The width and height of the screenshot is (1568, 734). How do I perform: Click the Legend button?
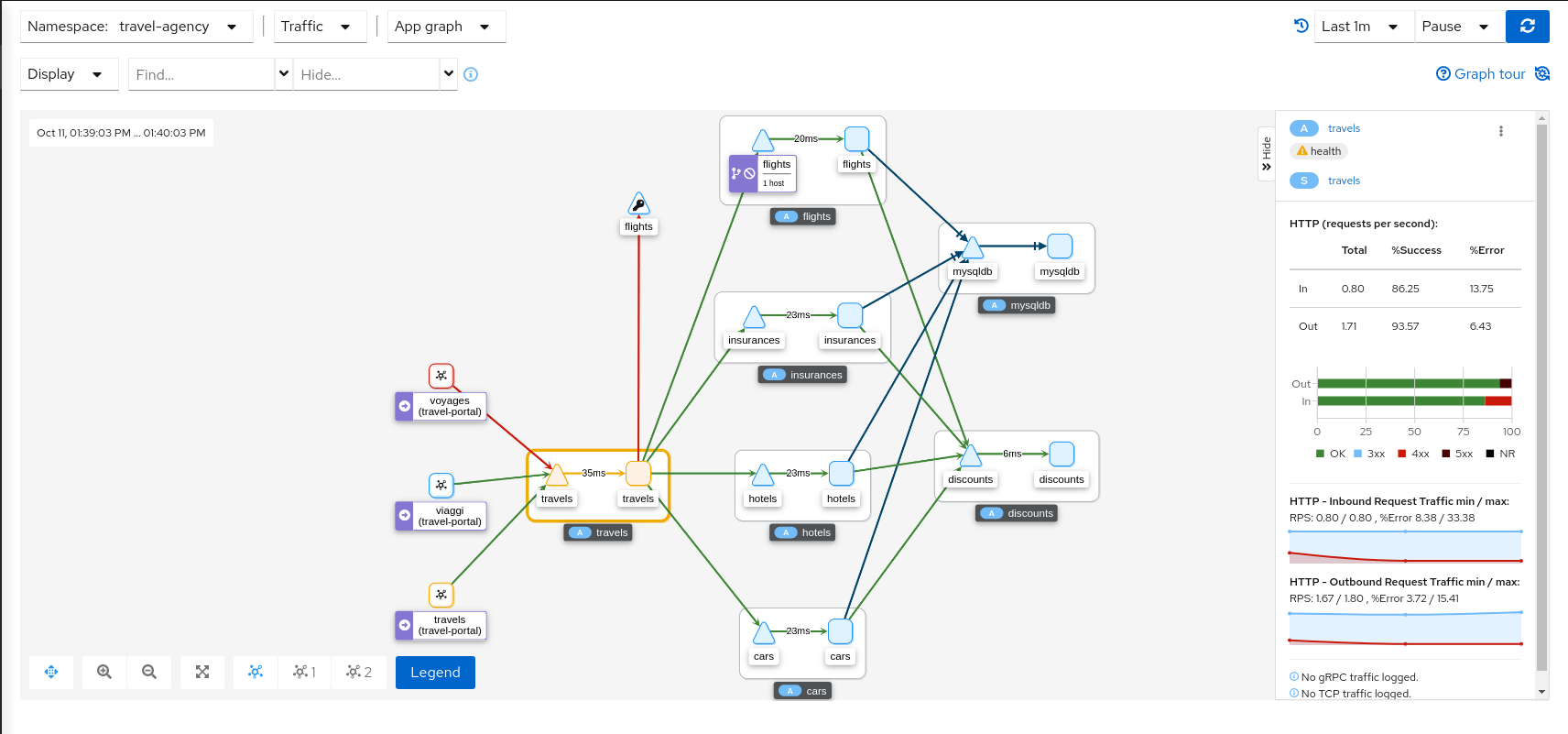[x=435, y=672]
